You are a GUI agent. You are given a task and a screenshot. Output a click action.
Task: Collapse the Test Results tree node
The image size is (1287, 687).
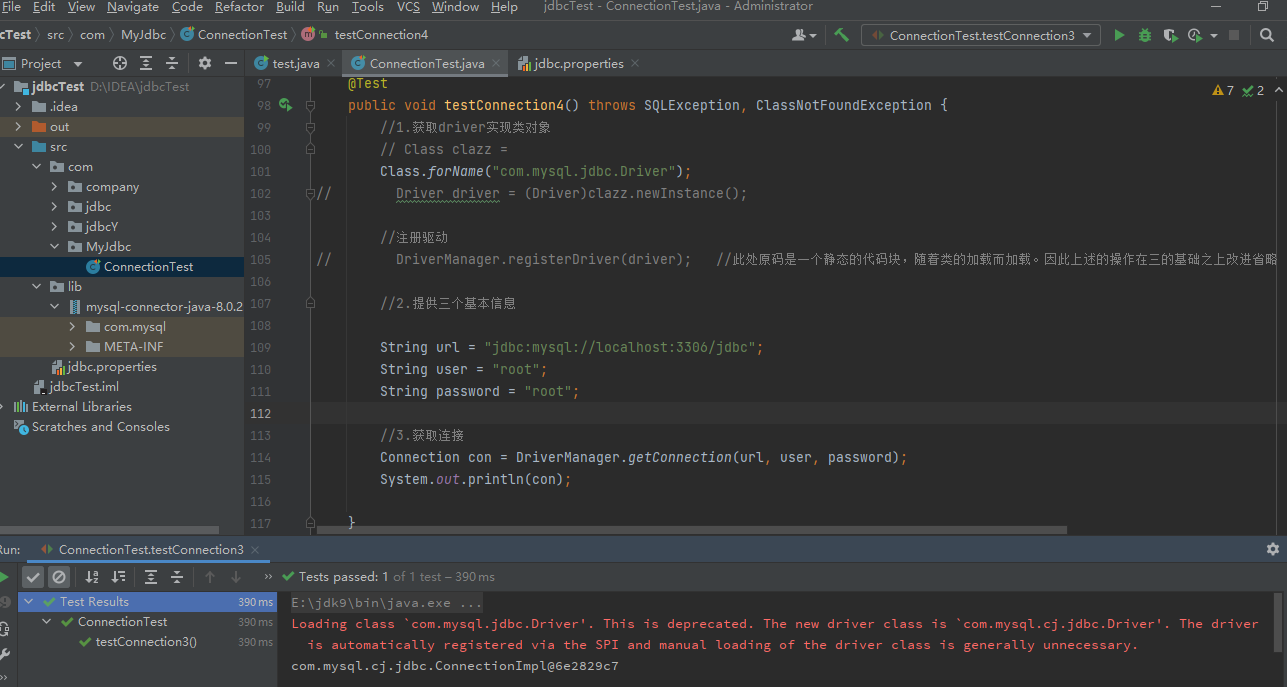(28, 602)
